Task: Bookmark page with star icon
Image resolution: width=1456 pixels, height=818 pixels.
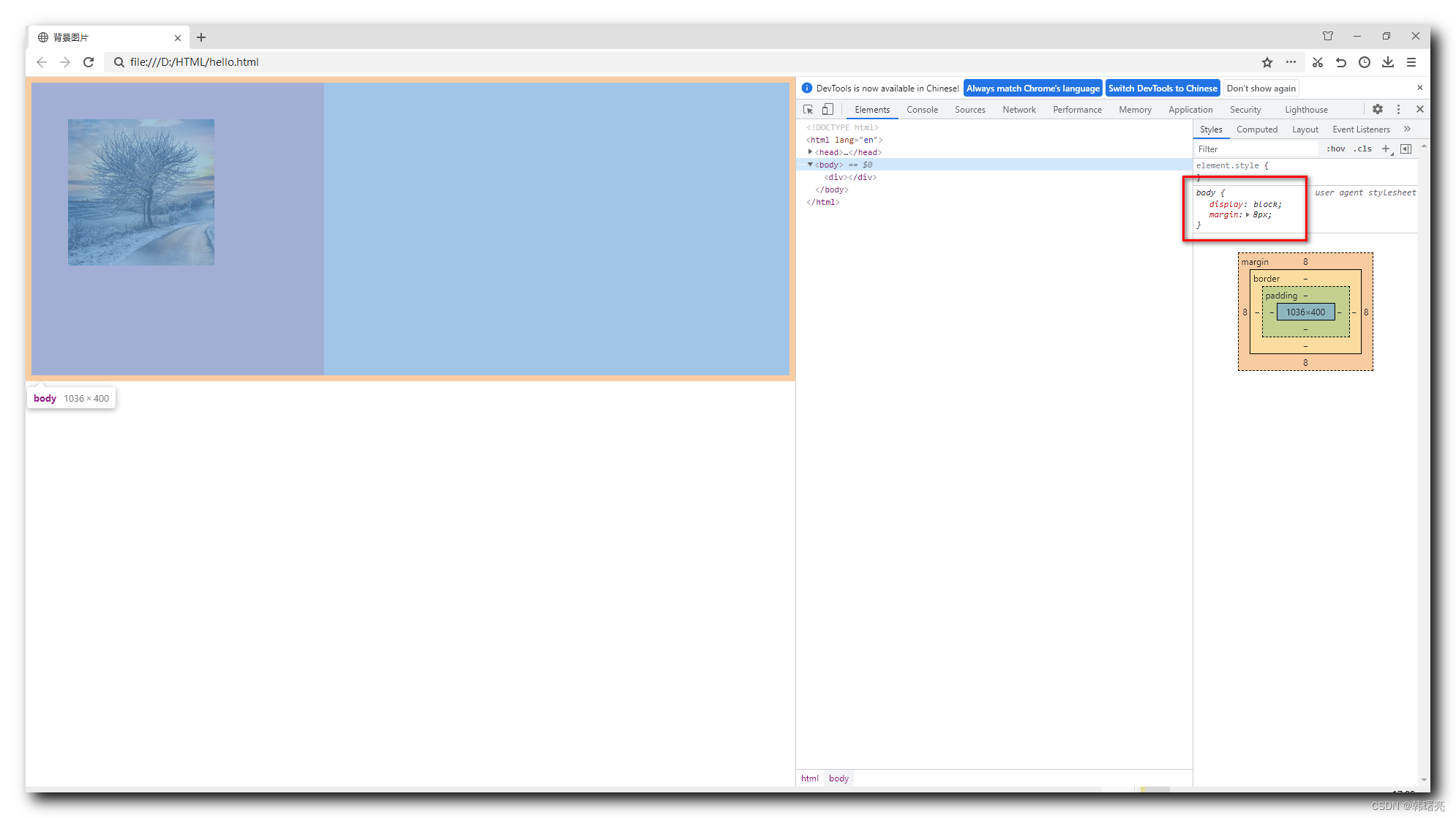Action: (x=1267, y=62)
